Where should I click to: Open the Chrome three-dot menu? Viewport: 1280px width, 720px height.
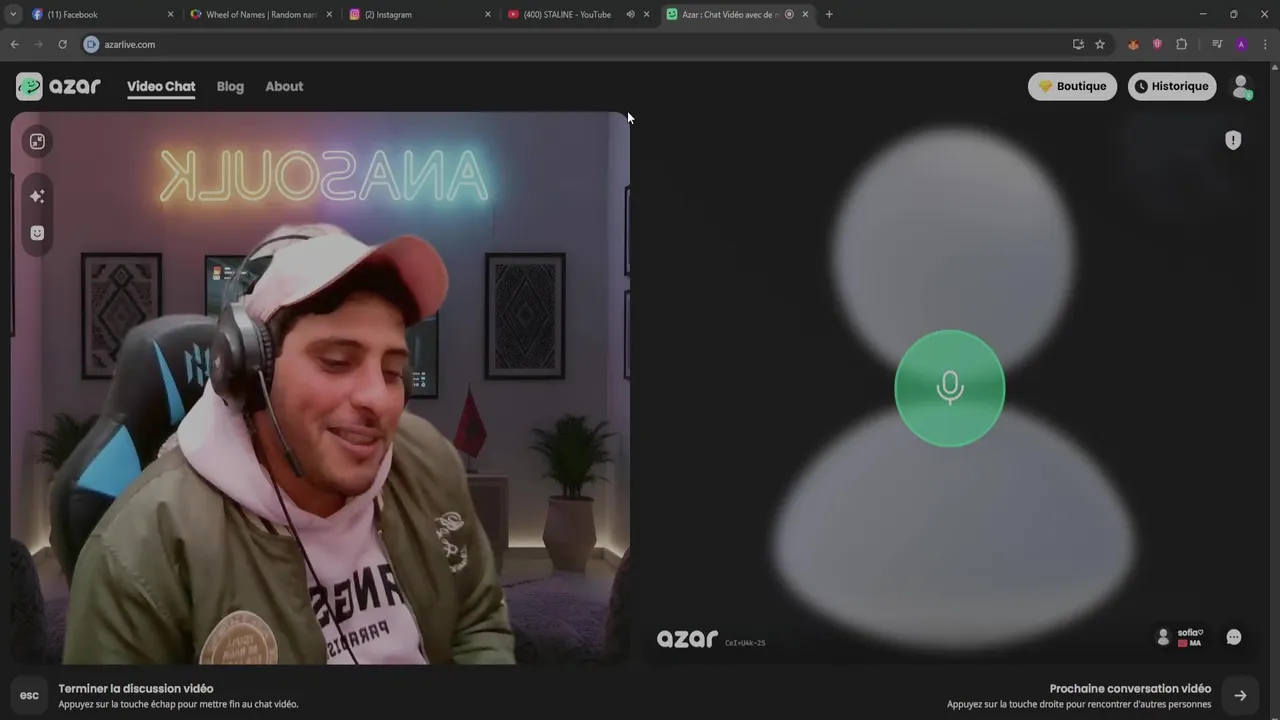pos(1265,44)
